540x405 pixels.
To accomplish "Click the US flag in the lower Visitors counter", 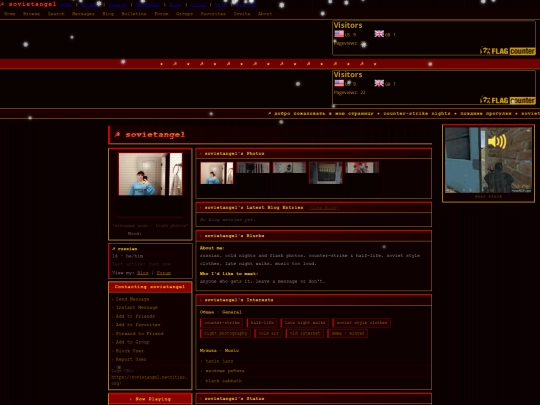I will (339, 83).
